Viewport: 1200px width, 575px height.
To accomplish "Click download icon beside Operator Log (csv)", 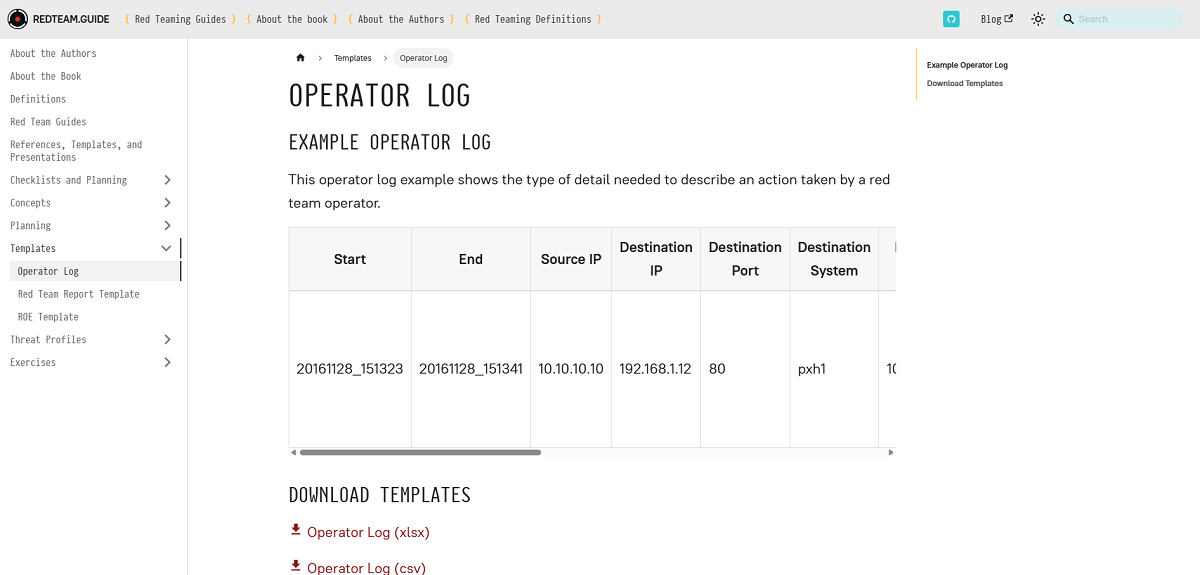I will [296, 566].
